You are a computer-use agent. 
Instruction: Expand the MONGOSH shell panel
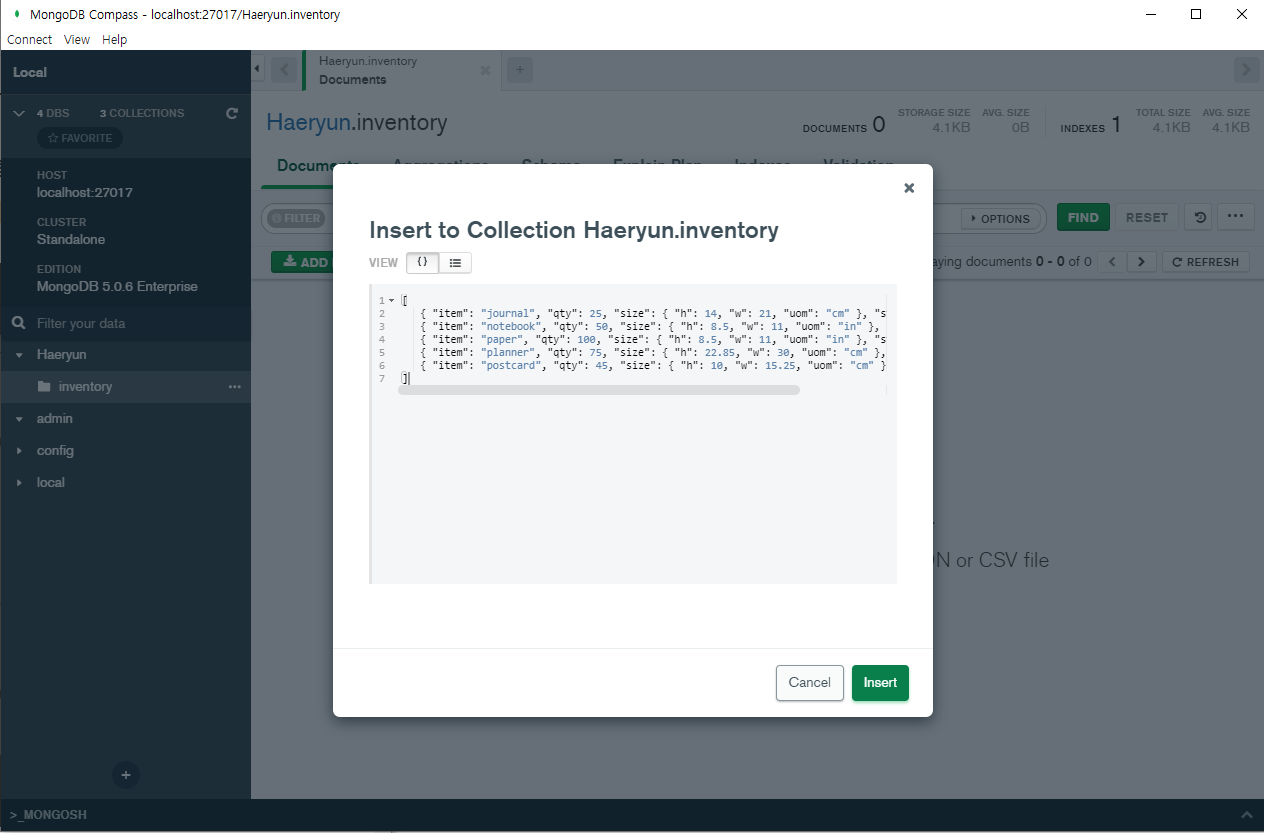click(1246, 815)
